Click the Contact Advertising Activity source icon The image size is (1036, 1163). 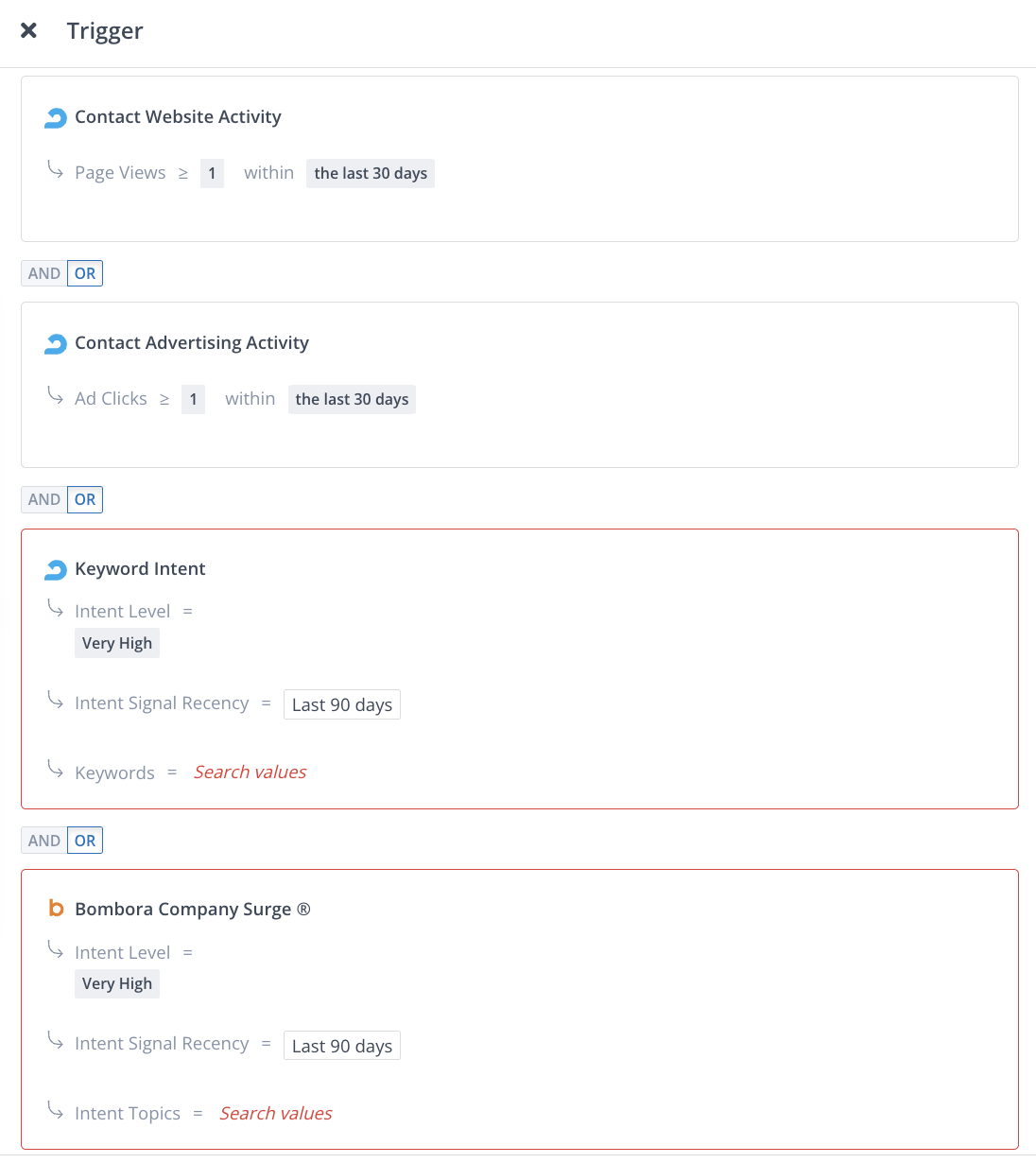[56, 343]
